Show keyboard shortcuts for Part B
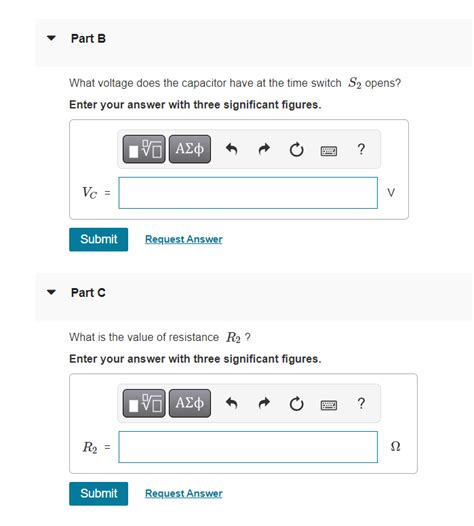Screen dimensions: 474x526 click(329, 151)
